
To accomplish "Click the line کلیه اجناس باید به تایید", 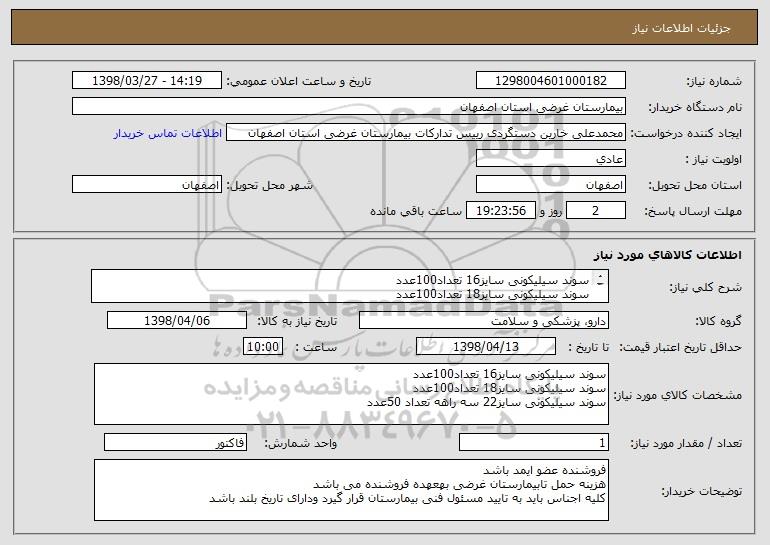I will pos(408,498).
